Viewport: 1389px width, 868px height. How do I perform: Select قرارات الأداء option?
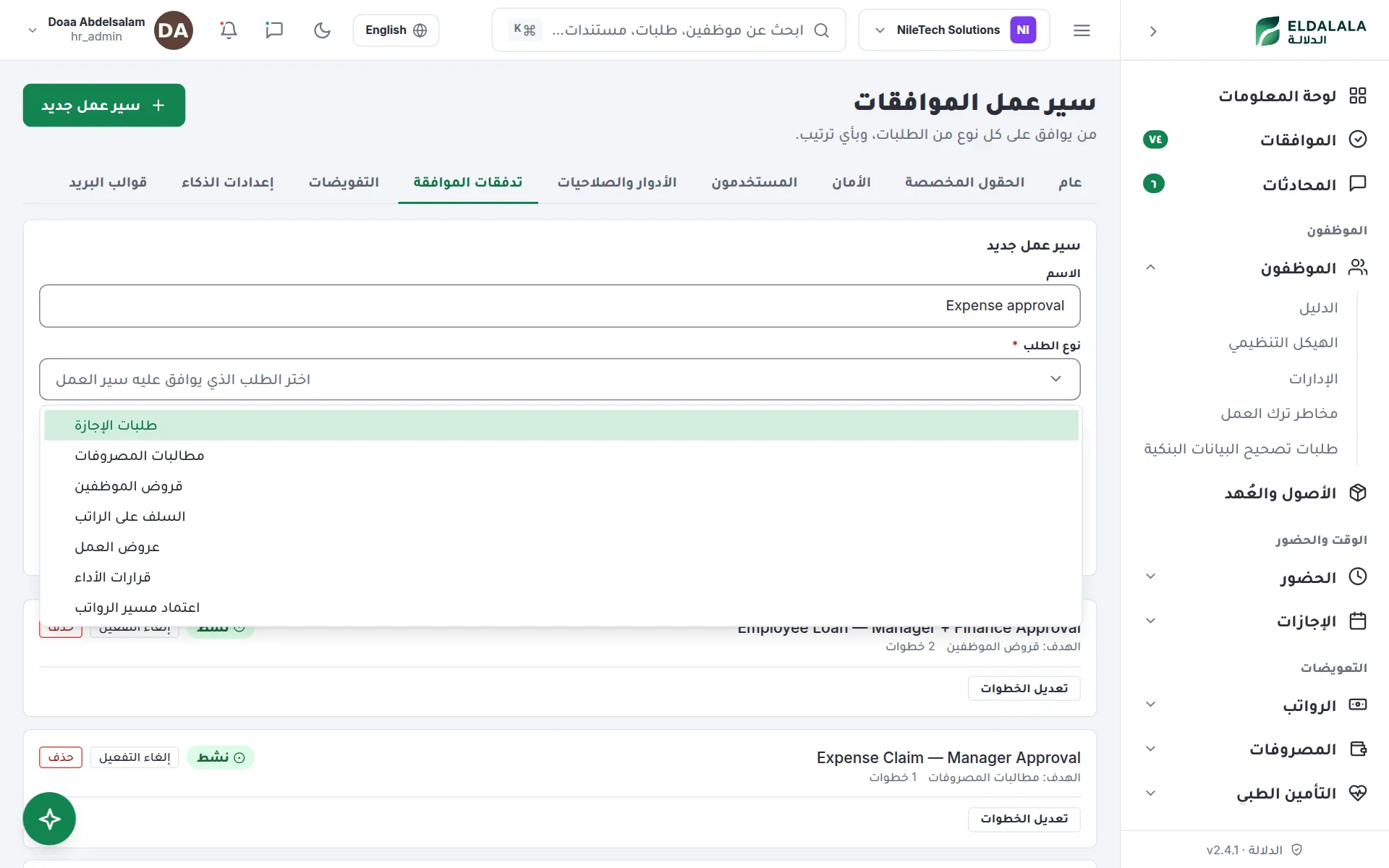[x=561, y=577]
